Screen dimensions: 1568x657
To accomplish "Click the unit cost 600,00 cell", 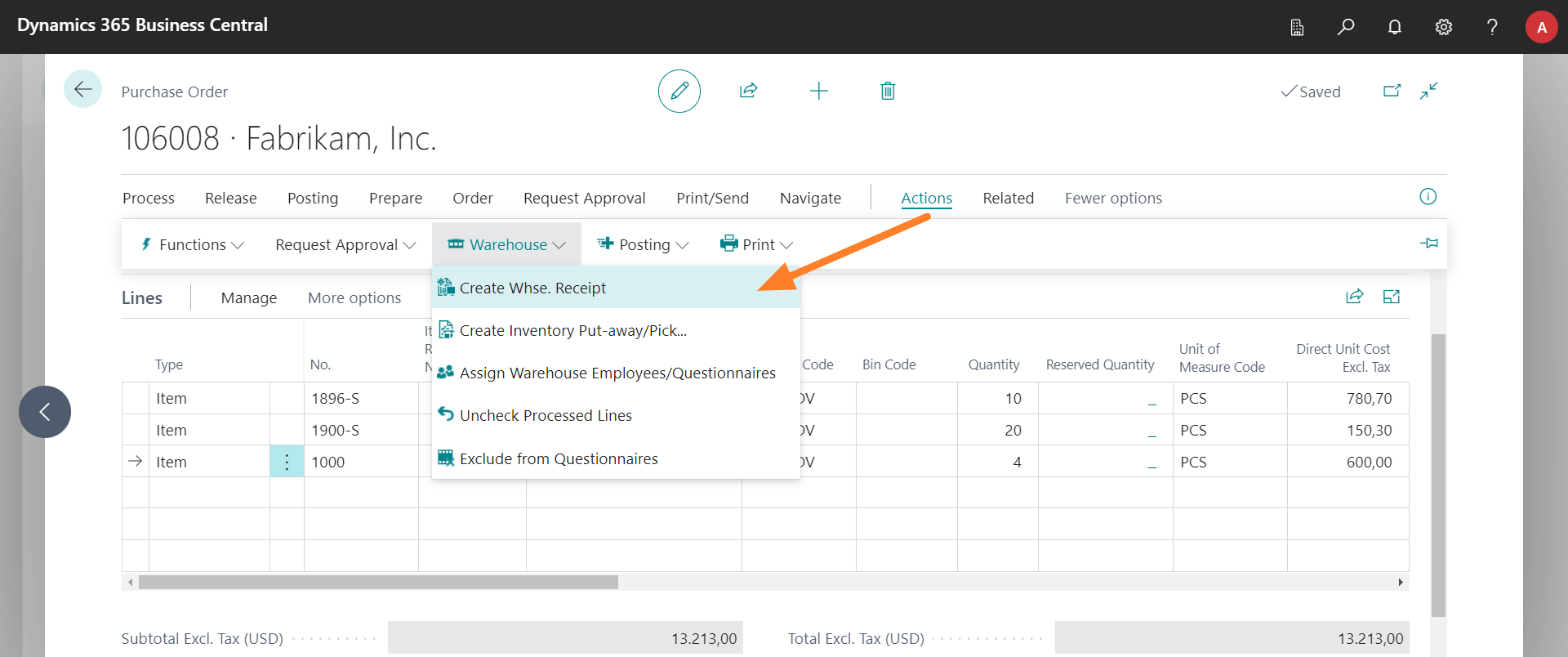I will [1348, 462].
